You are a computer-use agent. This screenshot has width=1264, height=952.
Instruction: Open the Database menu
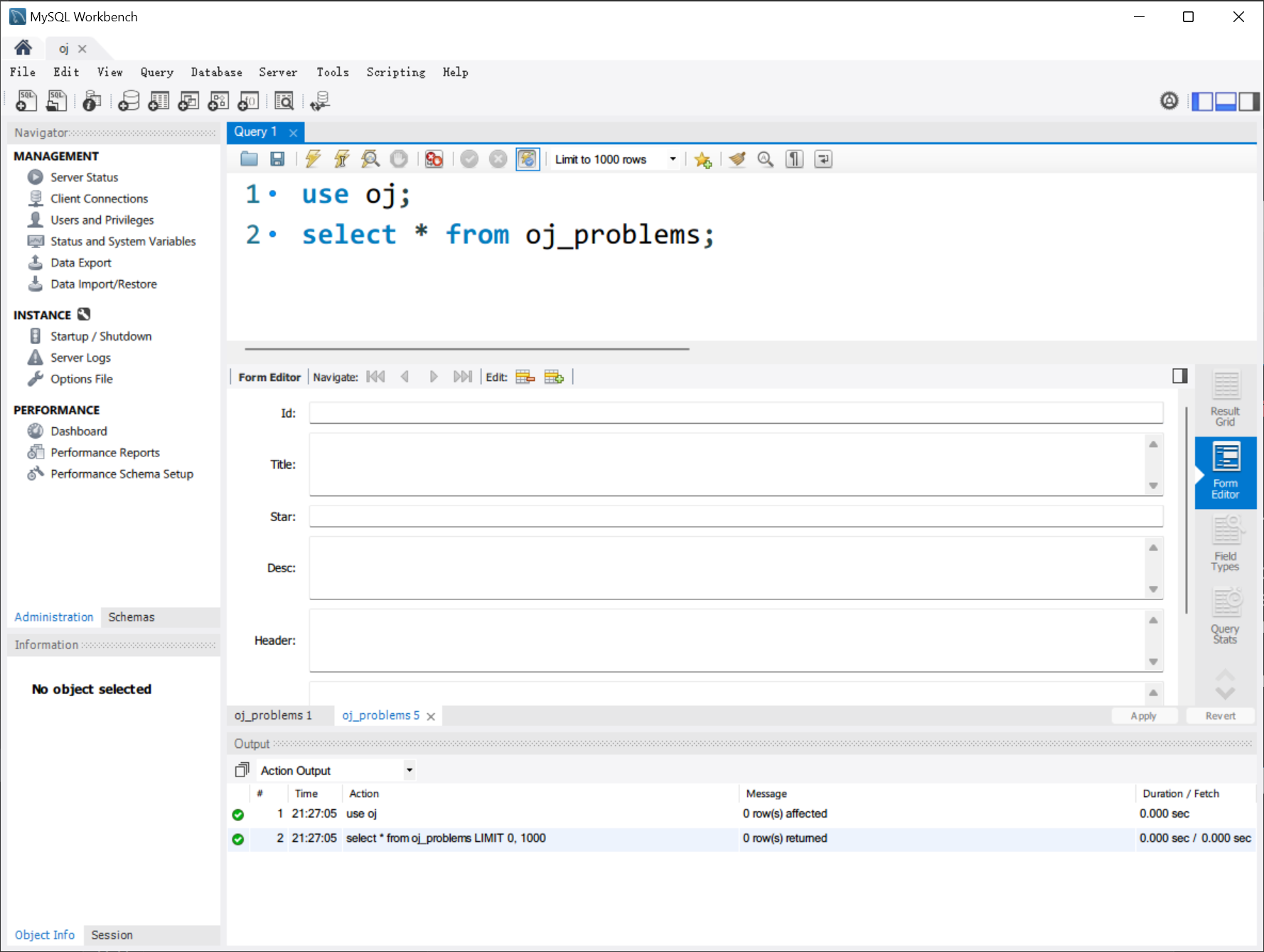(216, 72)
